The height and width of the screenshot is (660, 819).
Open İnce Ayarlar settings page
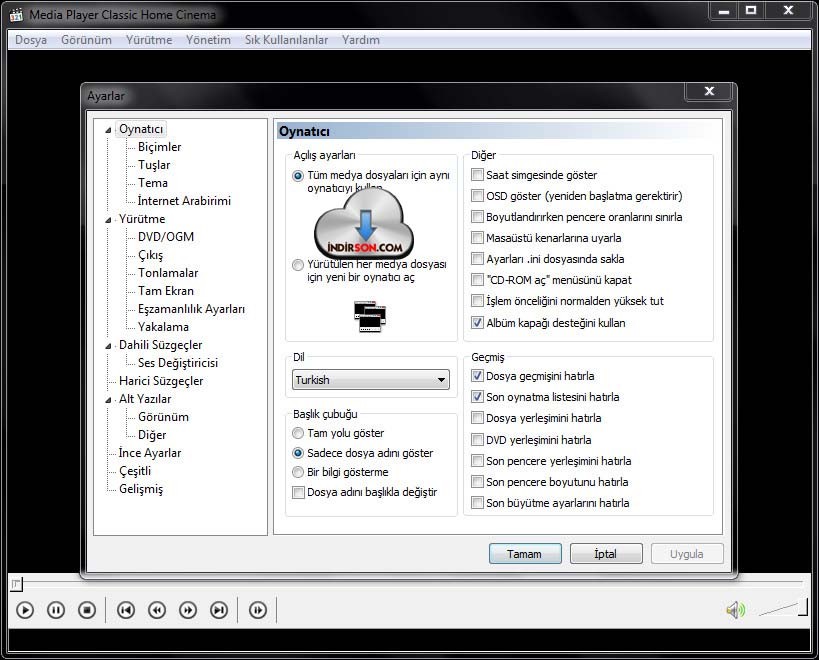[x=150, y=453]
